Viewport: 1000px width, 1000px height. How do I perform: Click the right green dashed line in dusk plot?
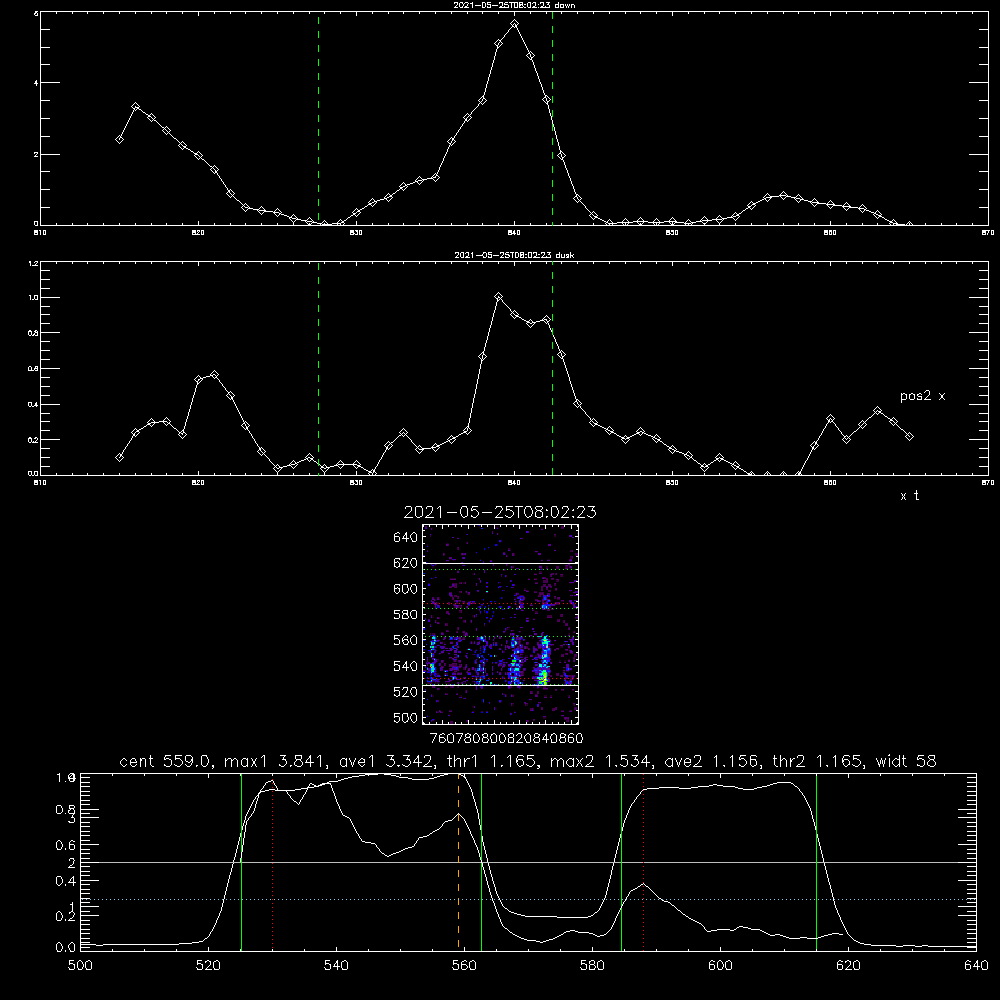[552, 368]
